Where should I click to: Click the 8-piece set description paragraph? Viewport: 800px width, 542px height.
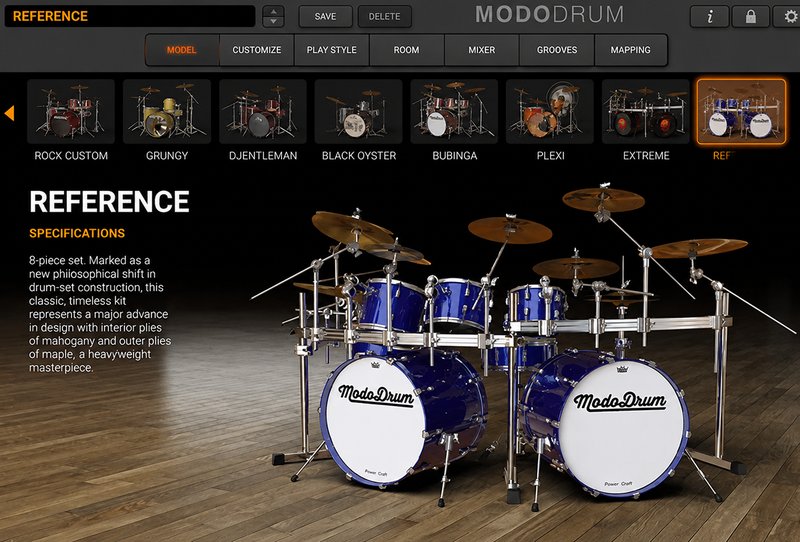pyautogui.click(x=100, y=314)
